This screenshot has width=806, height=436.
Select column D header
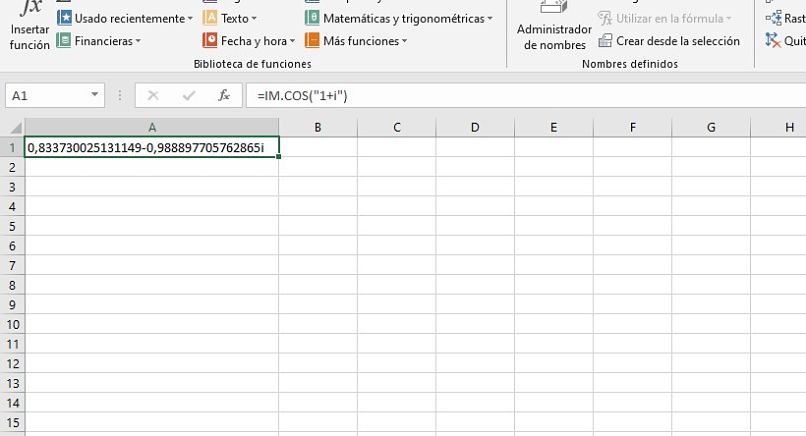click(x=475, y=128)
